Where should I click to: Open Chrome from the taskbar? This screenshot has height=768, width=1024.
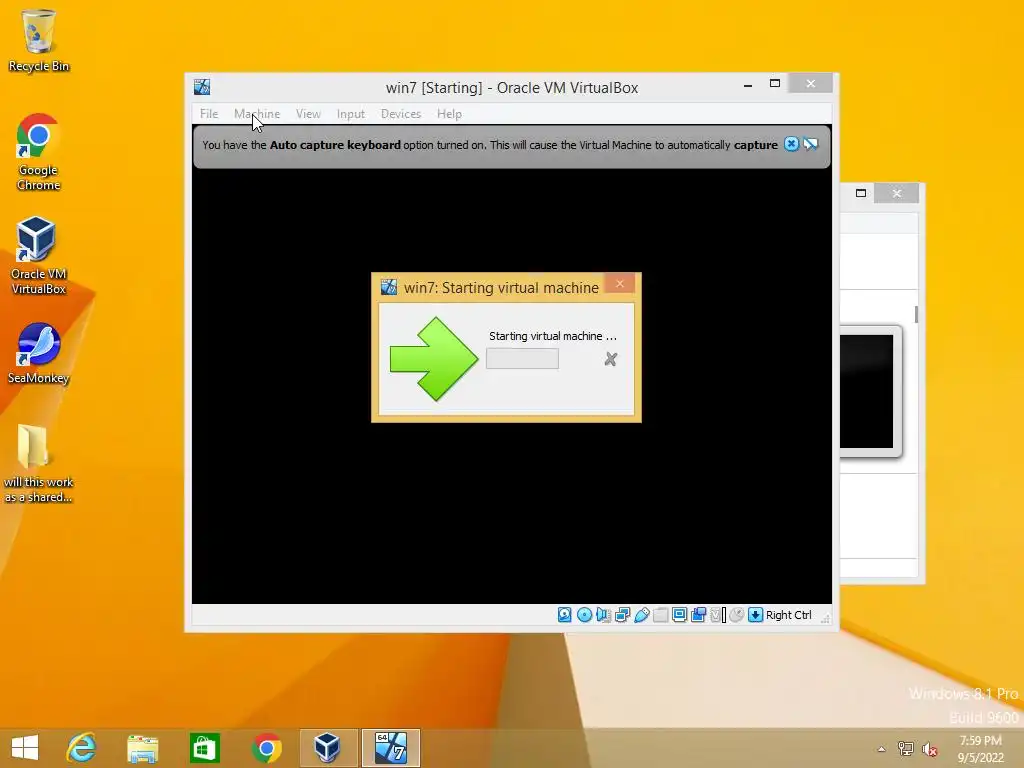tap(266, 748)
